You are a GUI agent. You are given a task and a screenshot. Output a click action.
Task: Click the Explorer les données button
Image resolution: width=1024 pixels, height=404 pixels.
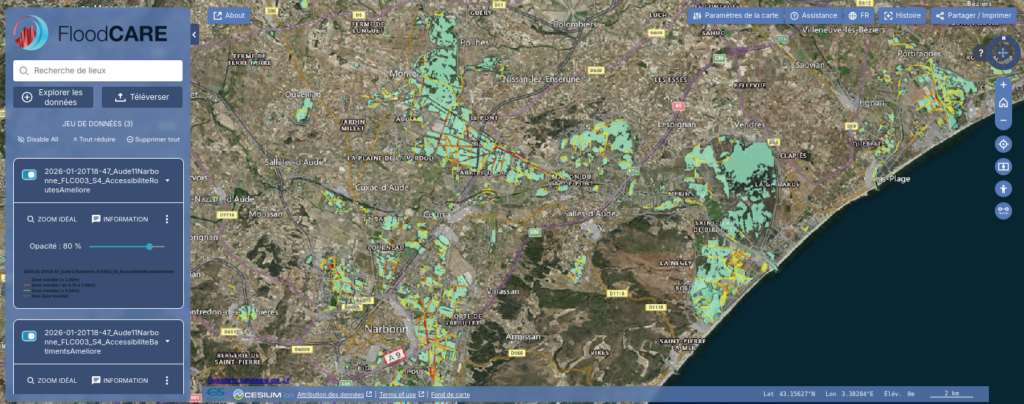[54, 97]
